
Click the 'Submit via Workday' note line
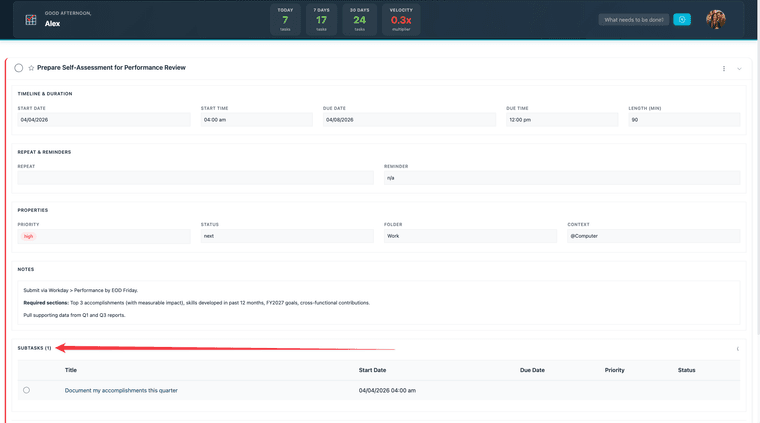pos(80,290)
